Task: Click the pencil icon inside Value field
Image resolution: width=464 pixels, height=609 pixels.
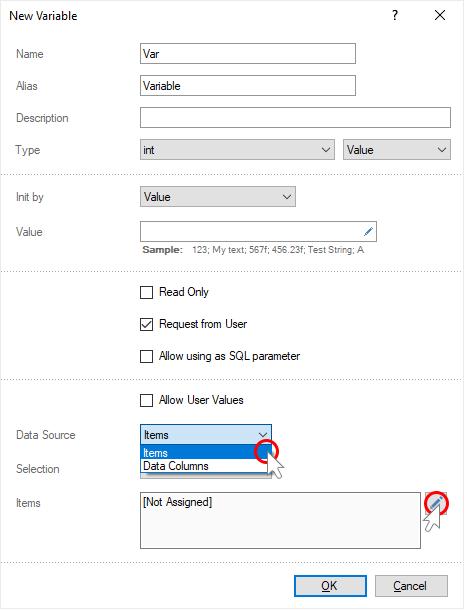Action: pyautogui.click(x=368, y=232)
